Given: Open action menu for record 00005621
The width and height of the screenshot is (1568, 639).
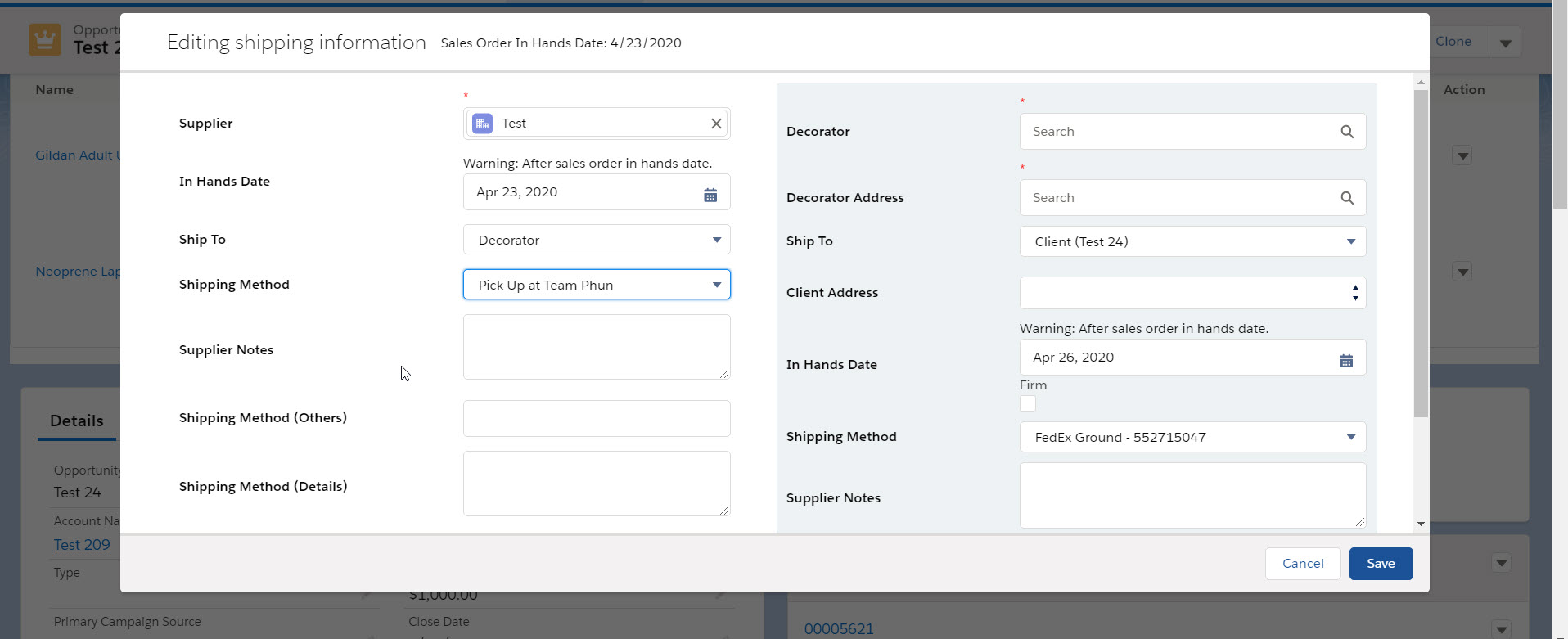Looking at the screenshot, I should click(1501, 629).
